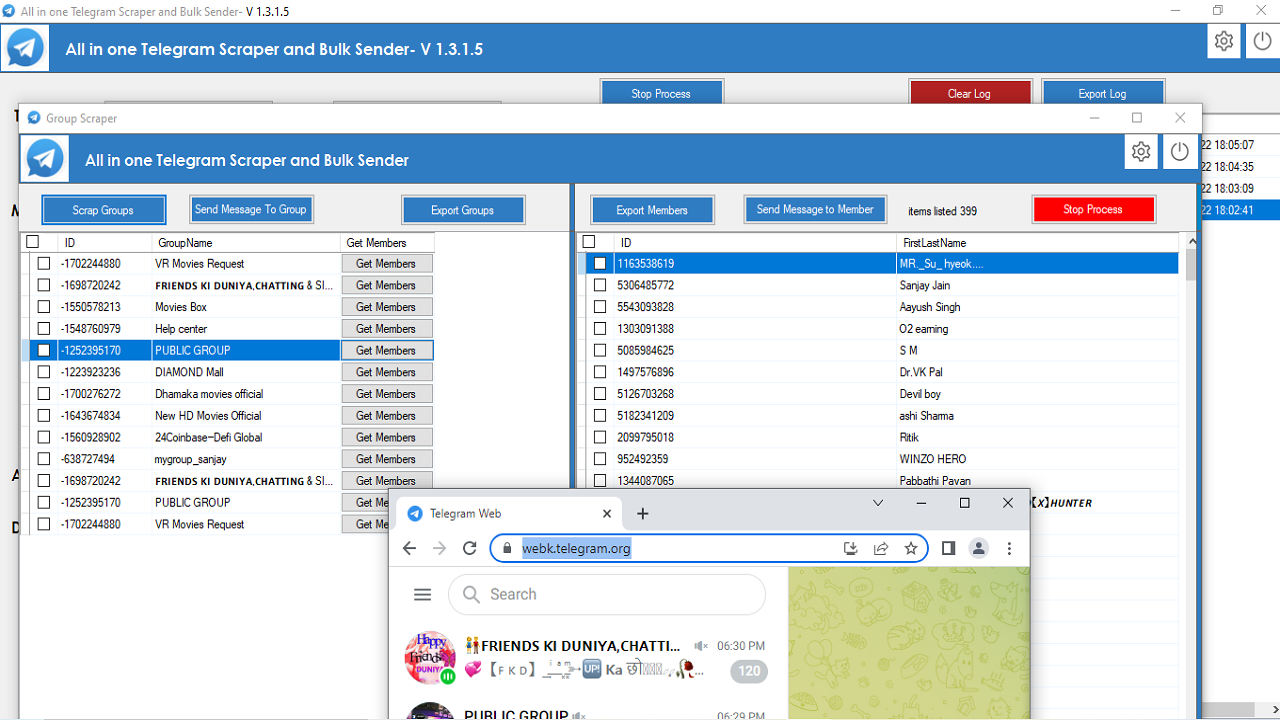Click members list scrollbar up arrow

1190,242
